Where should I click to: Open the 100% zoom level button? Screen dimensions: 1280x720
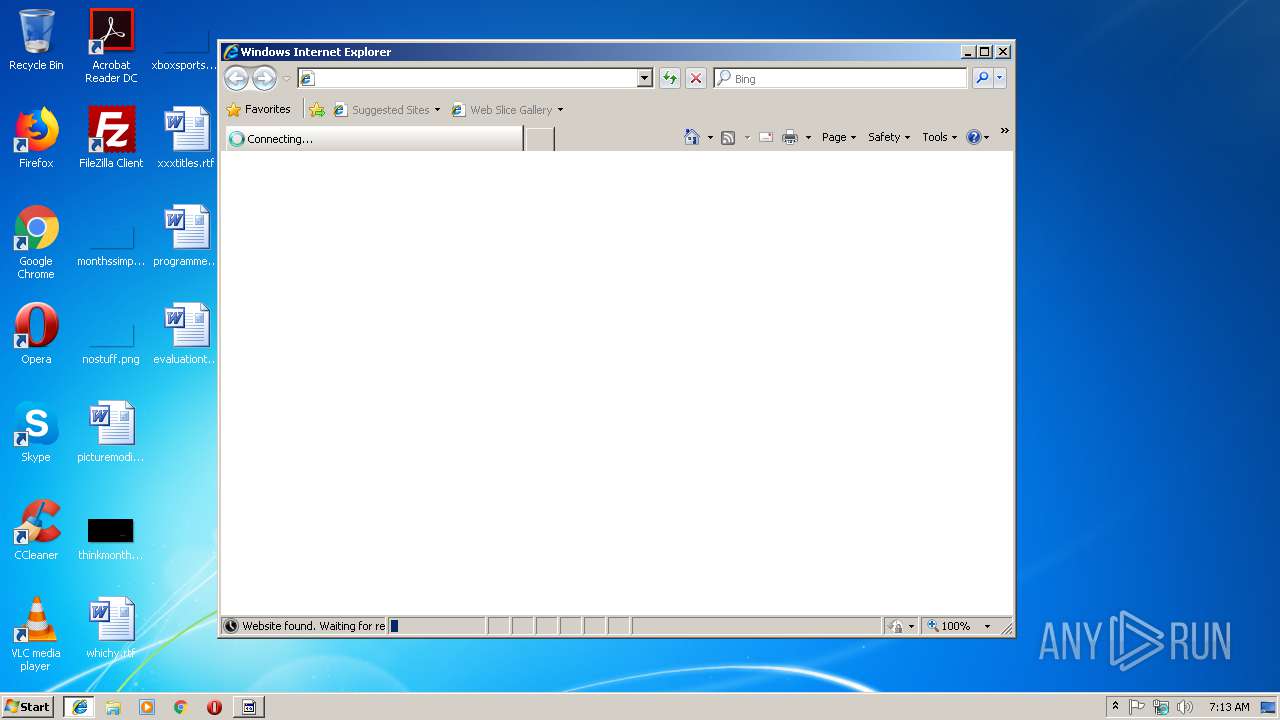point(949,626)
